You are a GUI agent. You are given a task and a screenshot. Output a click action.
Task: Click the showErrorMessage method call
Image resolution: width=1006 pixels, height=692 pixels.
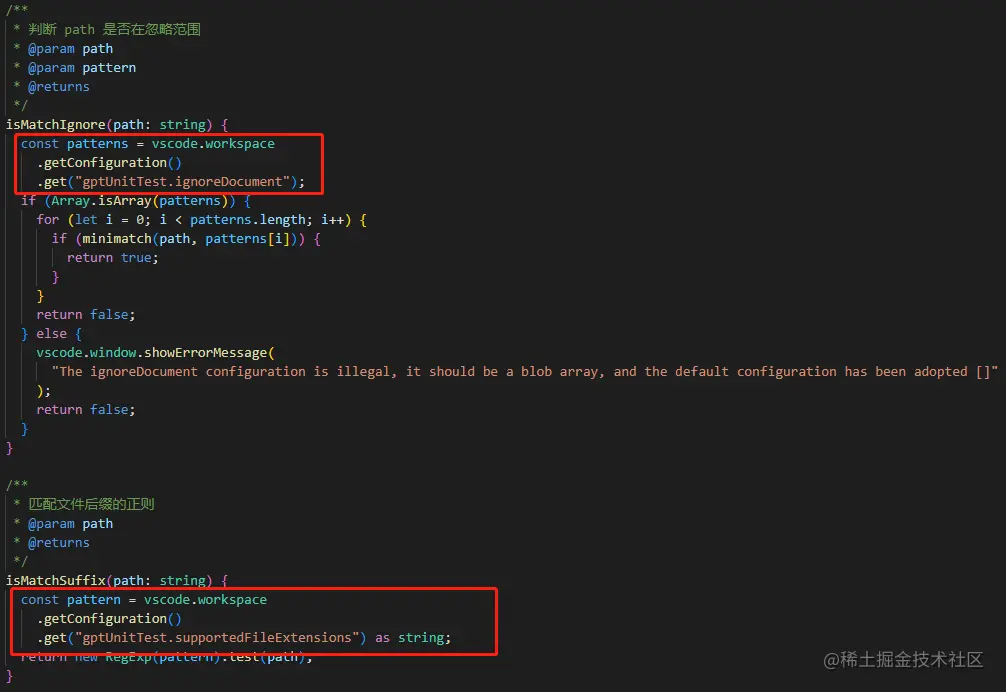tap(205, 353)
